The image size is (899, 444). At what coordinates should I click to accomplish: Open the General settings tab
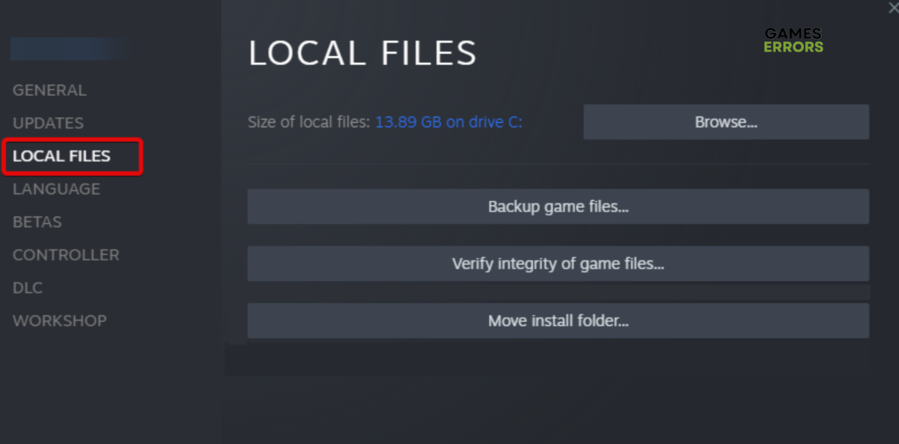[49, 90]
